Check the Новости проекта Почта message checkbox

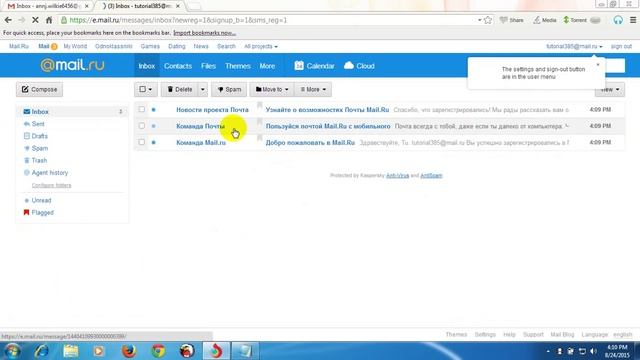[x=142, y=109]
